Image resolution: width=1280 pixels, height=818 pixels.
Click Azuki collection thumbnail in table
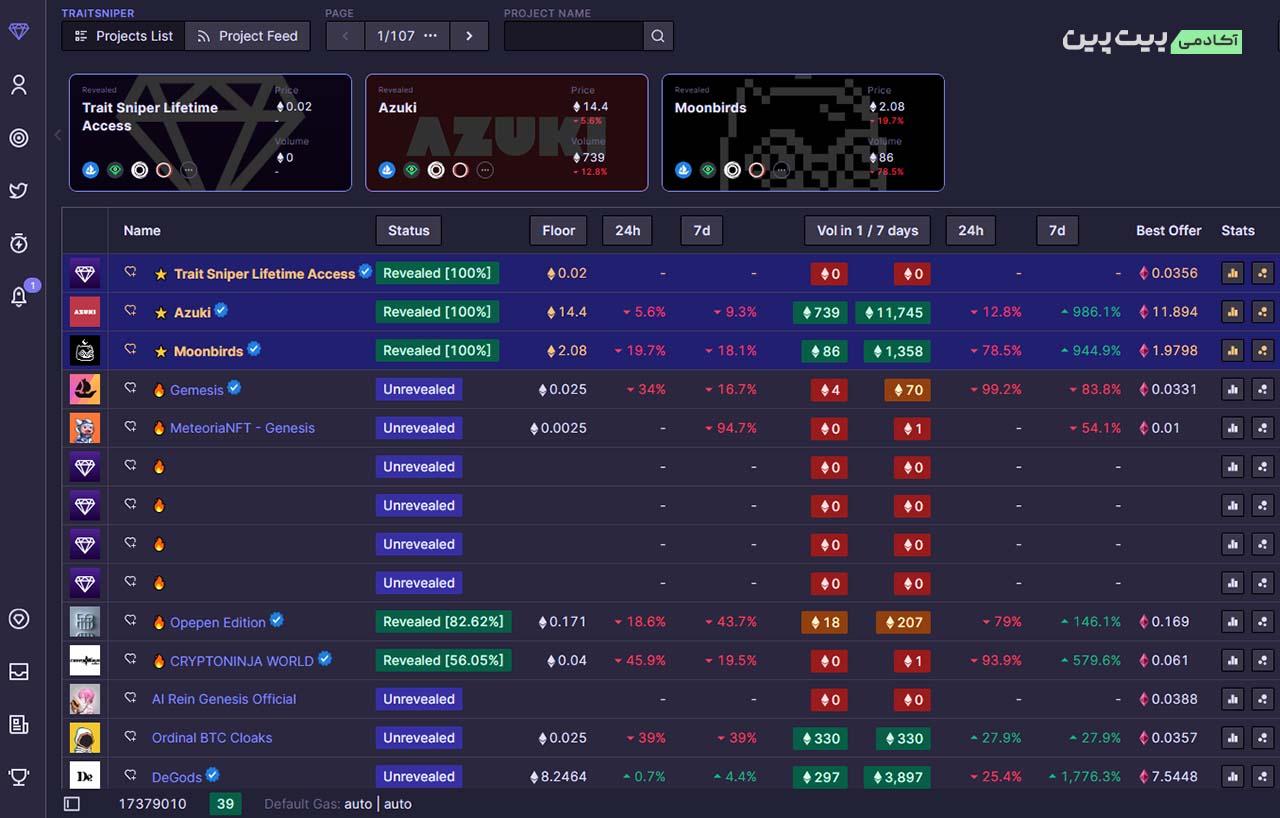pos(85,312)
